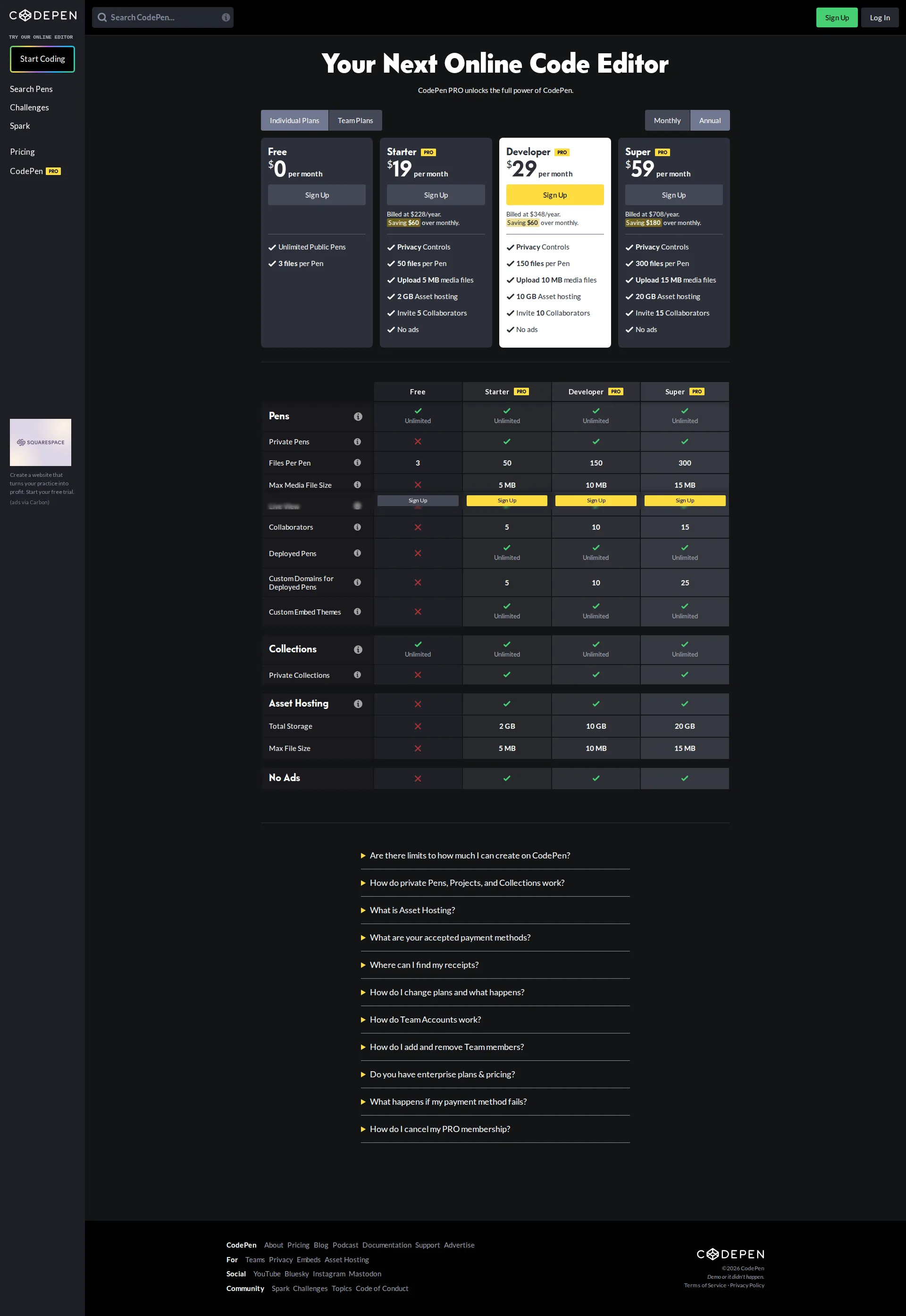The image size is (906, 1316).
Task: Click the Start Coding button
Action: [x=42, y=58]
